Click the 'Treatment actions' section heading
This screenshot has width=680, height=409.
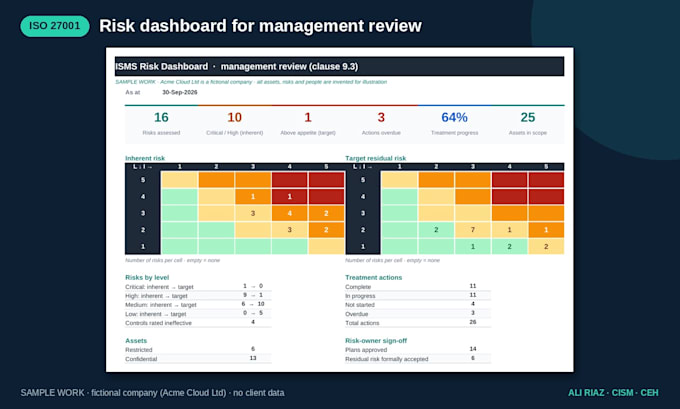click(374, 278)
